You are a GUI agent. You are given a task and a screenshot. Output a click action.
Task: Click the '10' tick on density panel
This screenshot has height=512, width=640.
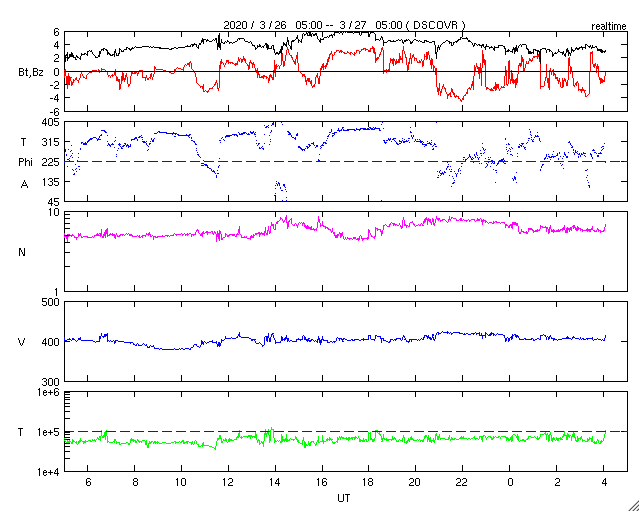(54, 212)
